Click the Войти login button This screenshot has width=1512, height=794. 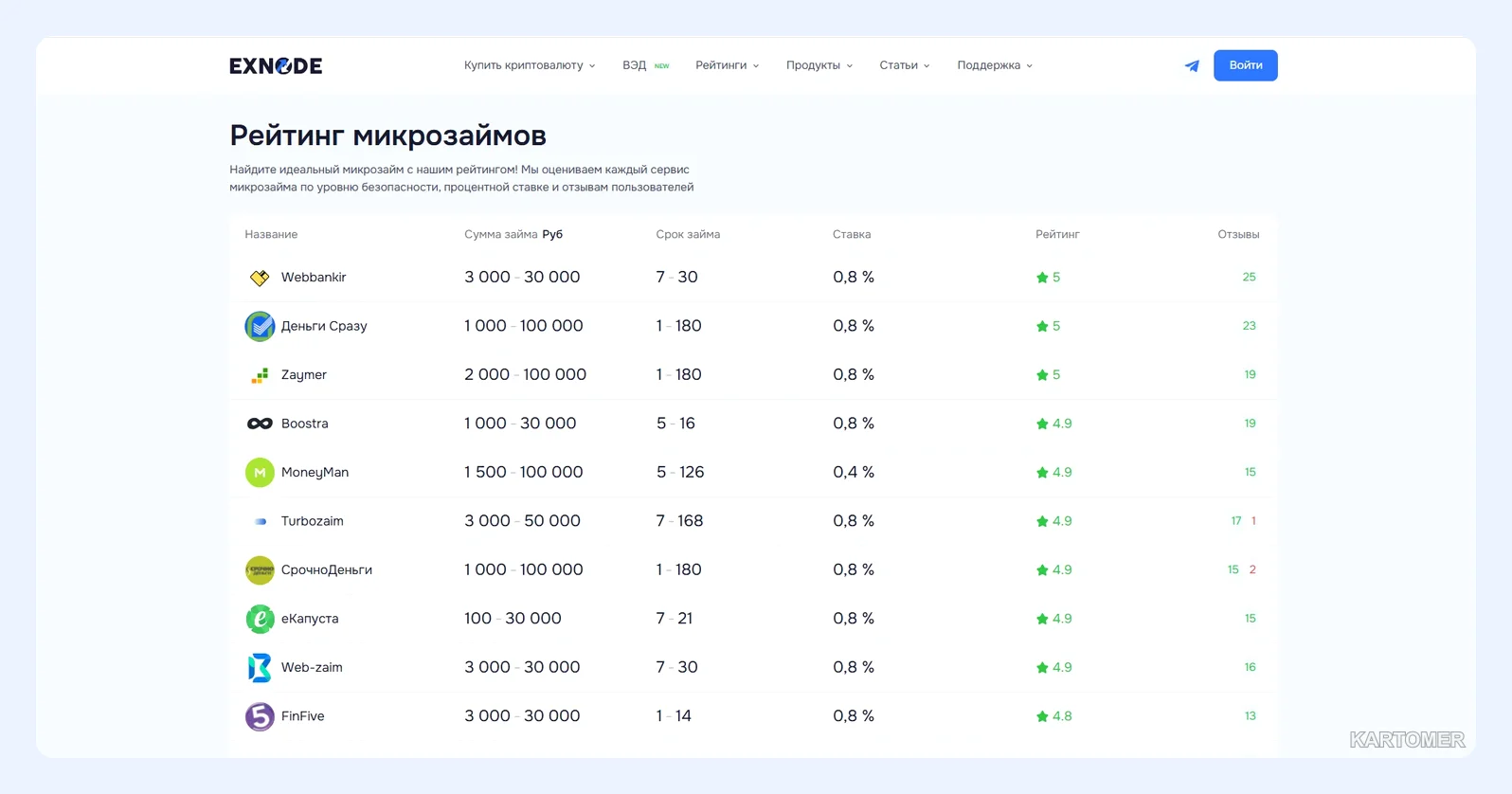coord(1246,65)
